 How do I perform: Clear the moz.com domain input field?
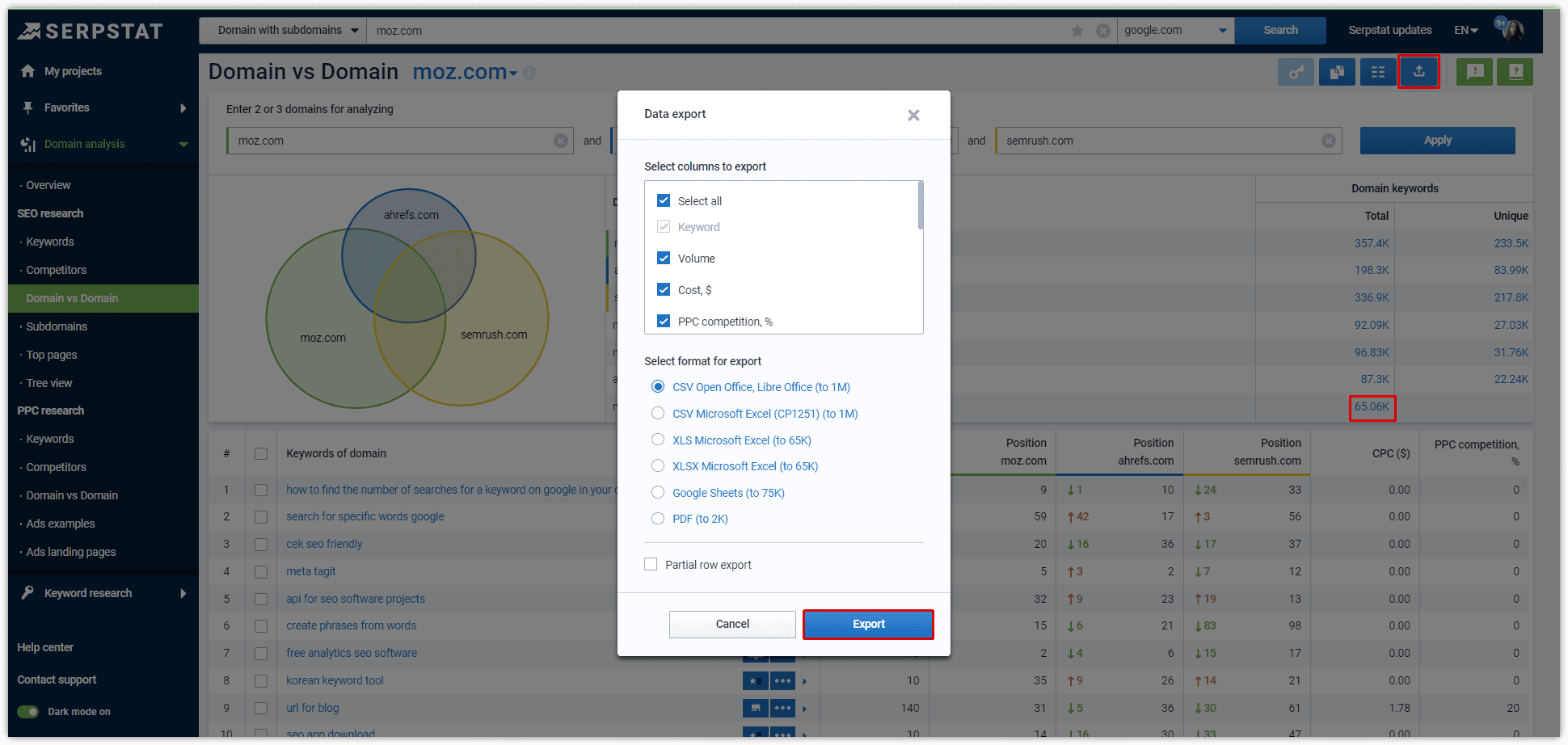pos(560,141)
